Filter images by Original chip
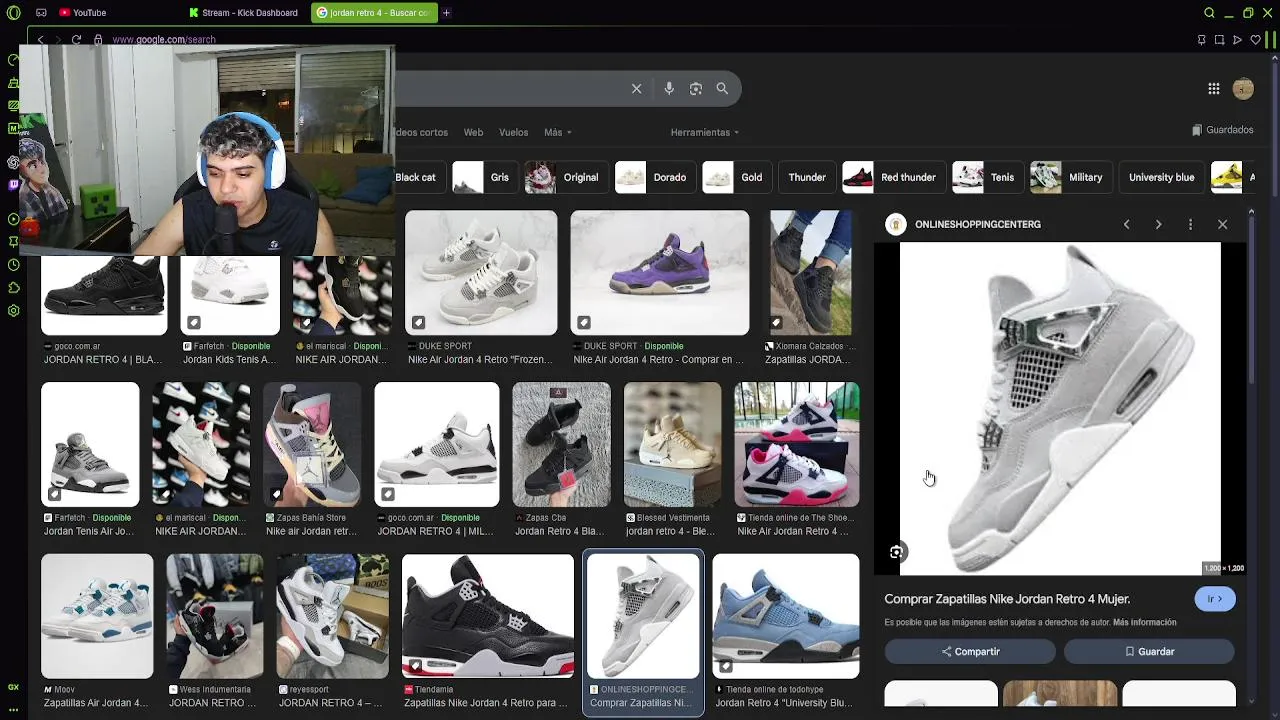This screenshot has width=1280, height=720. (x=565, y=177)
